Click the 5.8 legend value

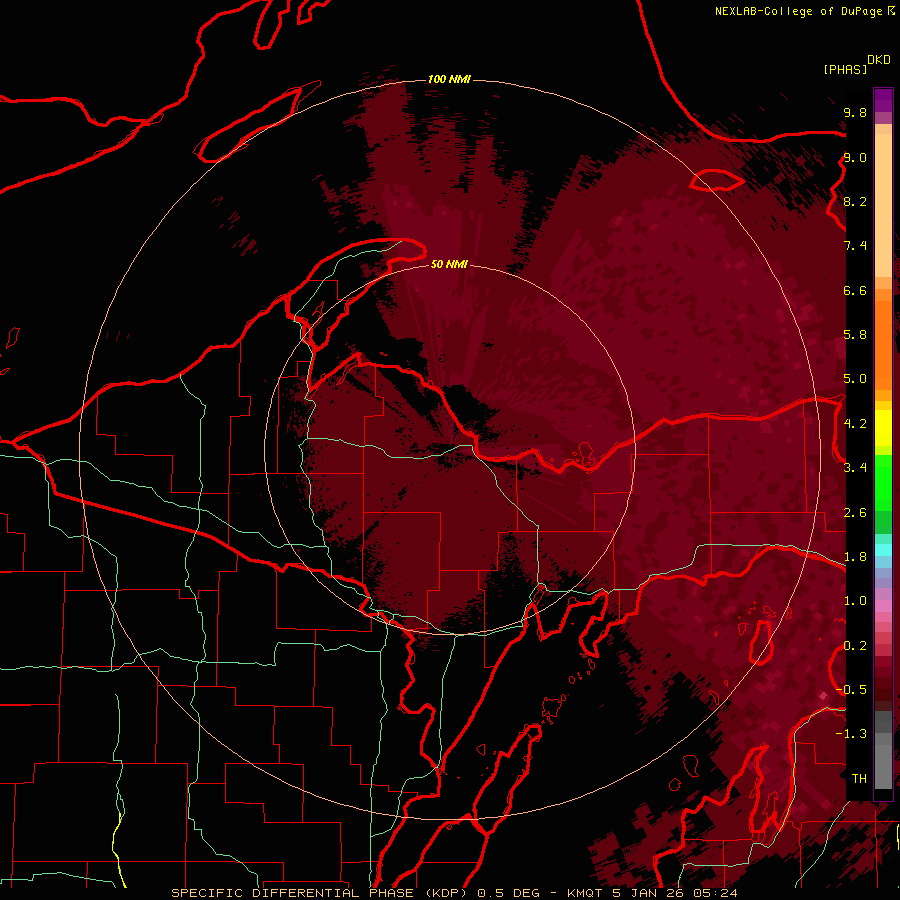[x=855, y=335]
